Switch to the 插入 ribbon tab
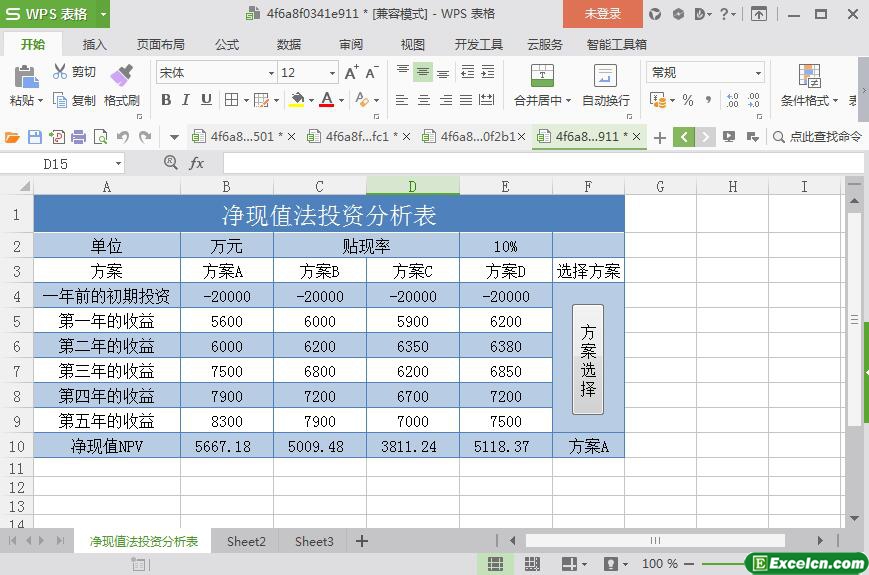 coord(95,44)
